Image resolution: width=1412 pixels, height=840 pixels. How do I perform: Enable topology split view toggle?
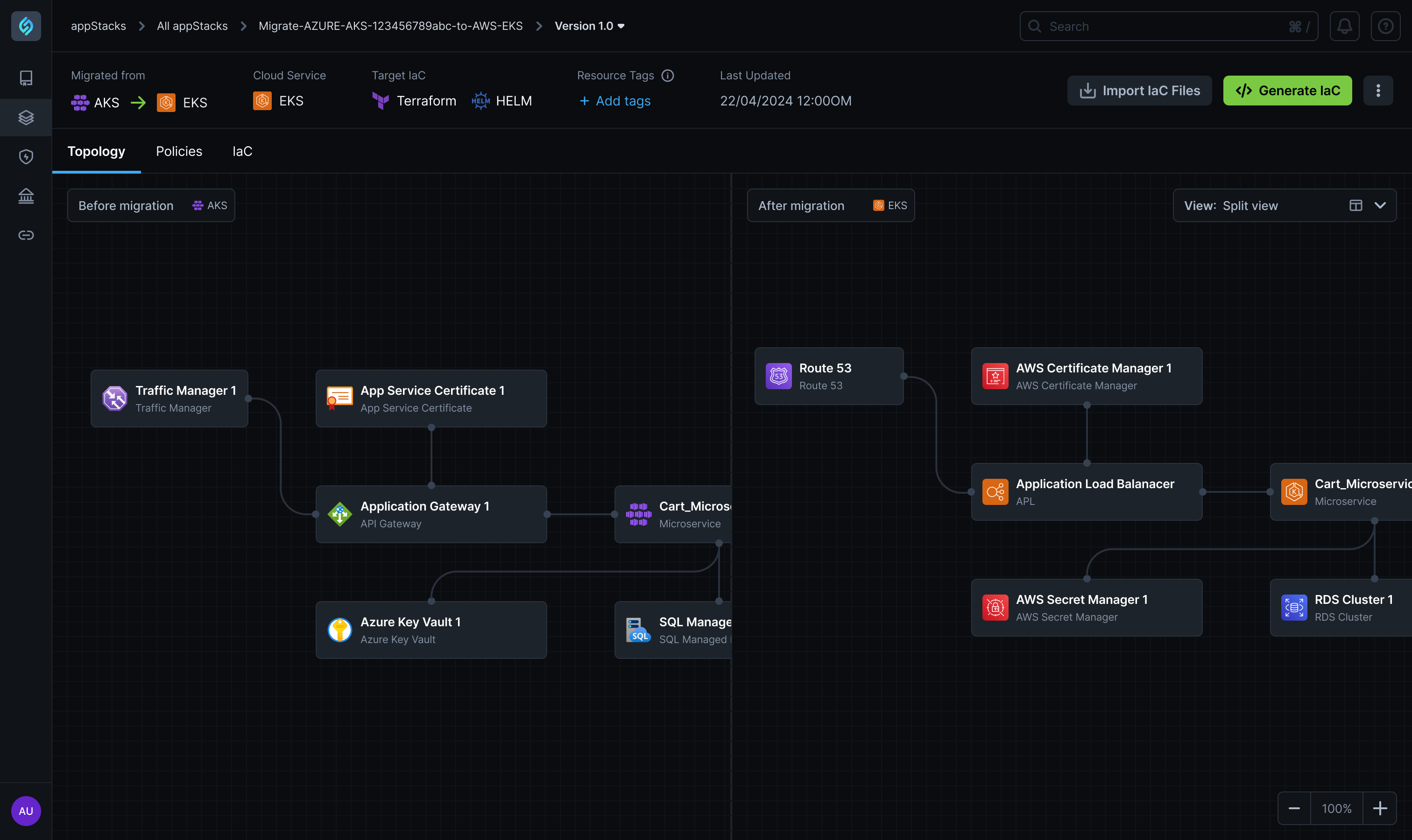1355,205
